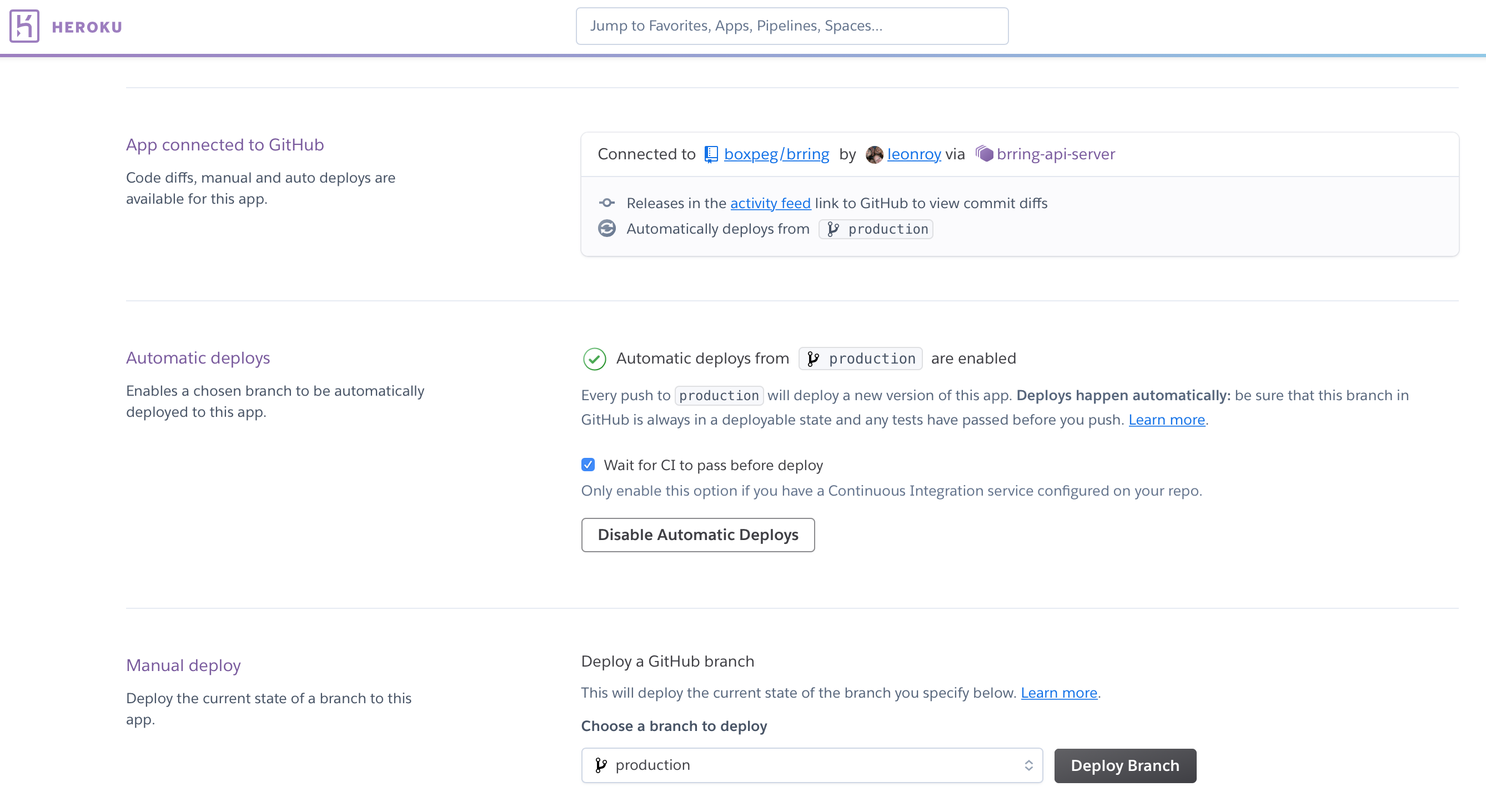
Task: Click Disable Automatic Deploys button
Action: [x=697, y=535]
